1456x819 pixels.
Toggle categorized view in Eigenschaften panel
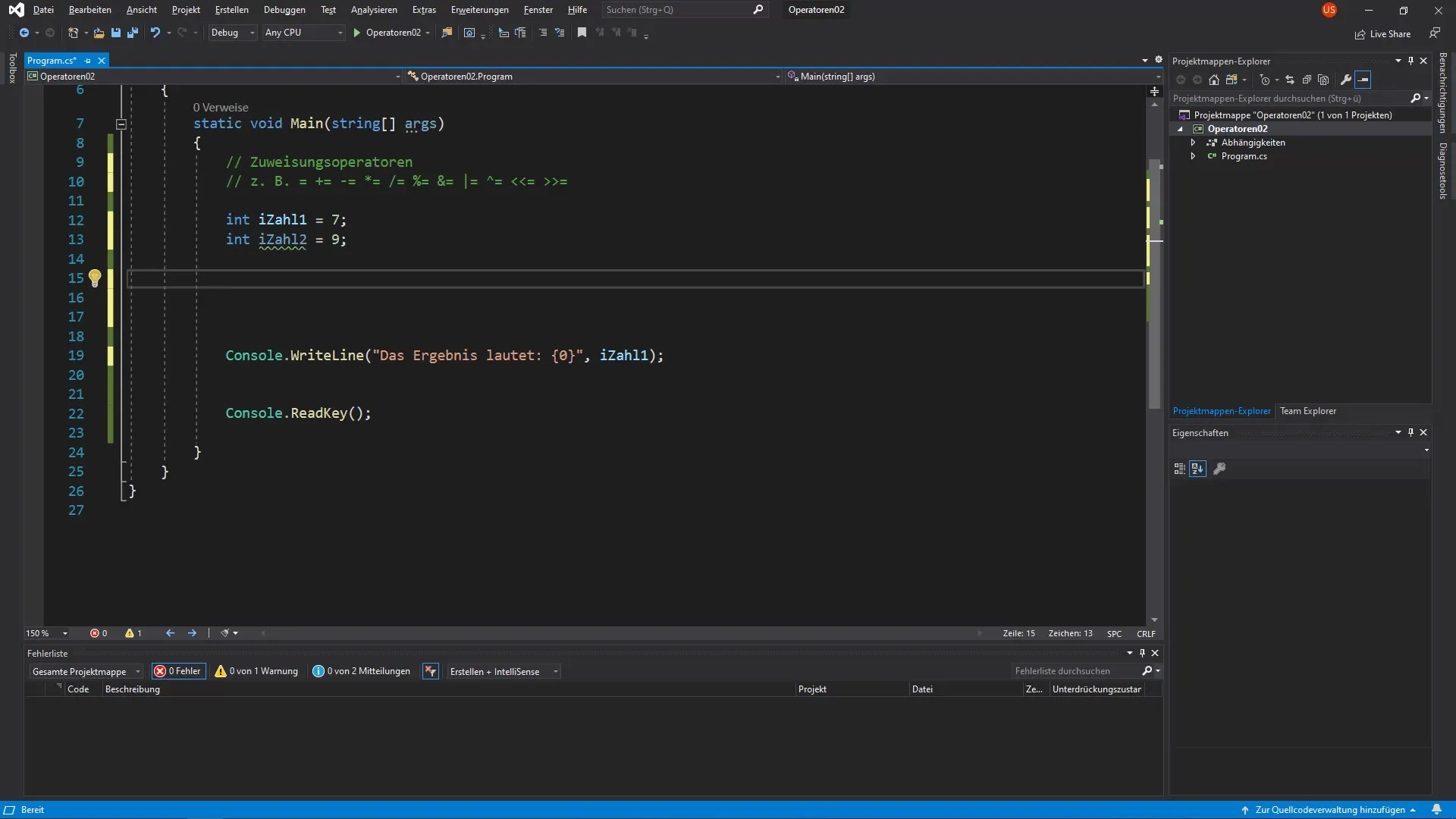(x=1179, y=469)
